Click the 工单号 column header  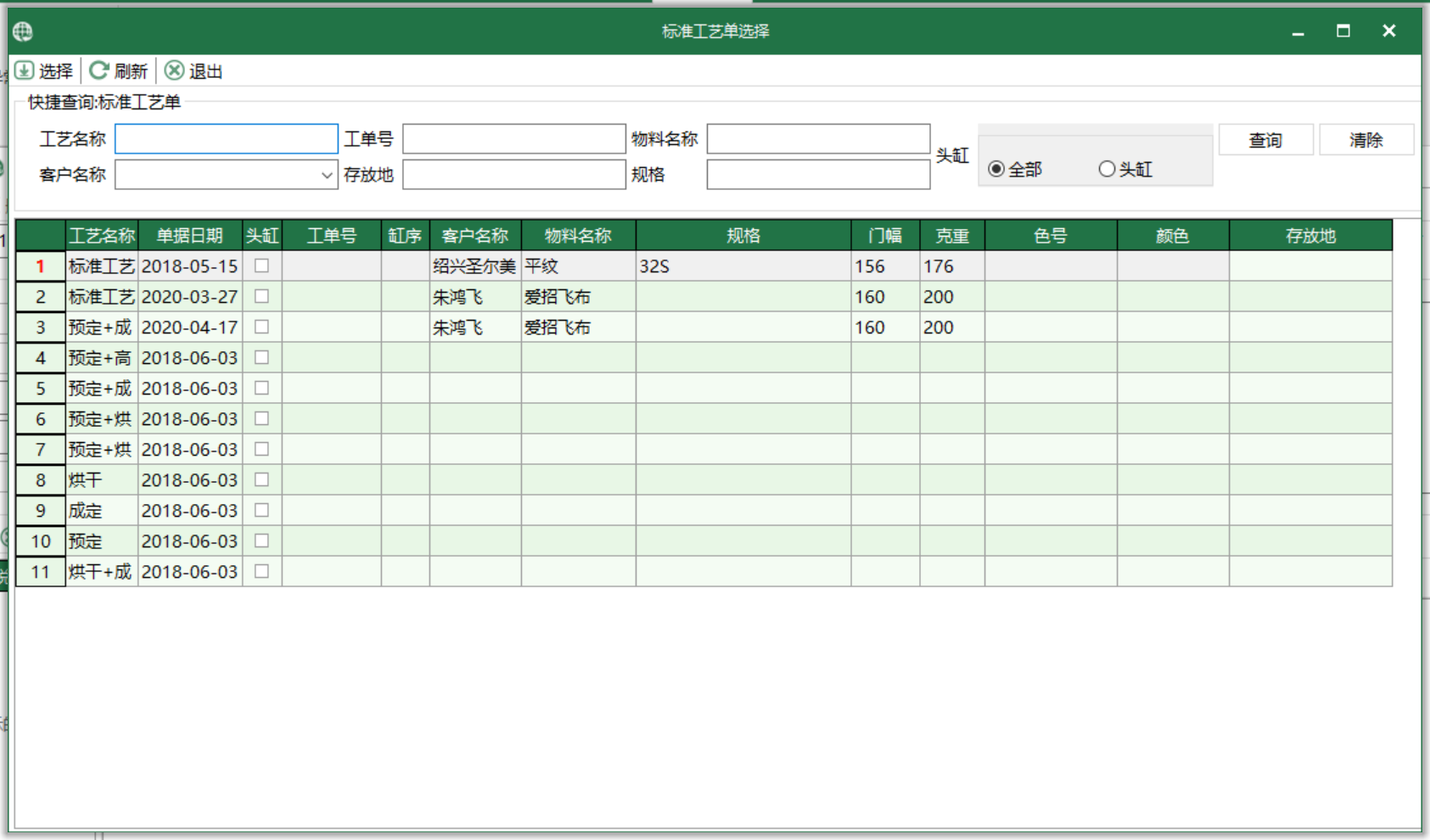[332, 236]
